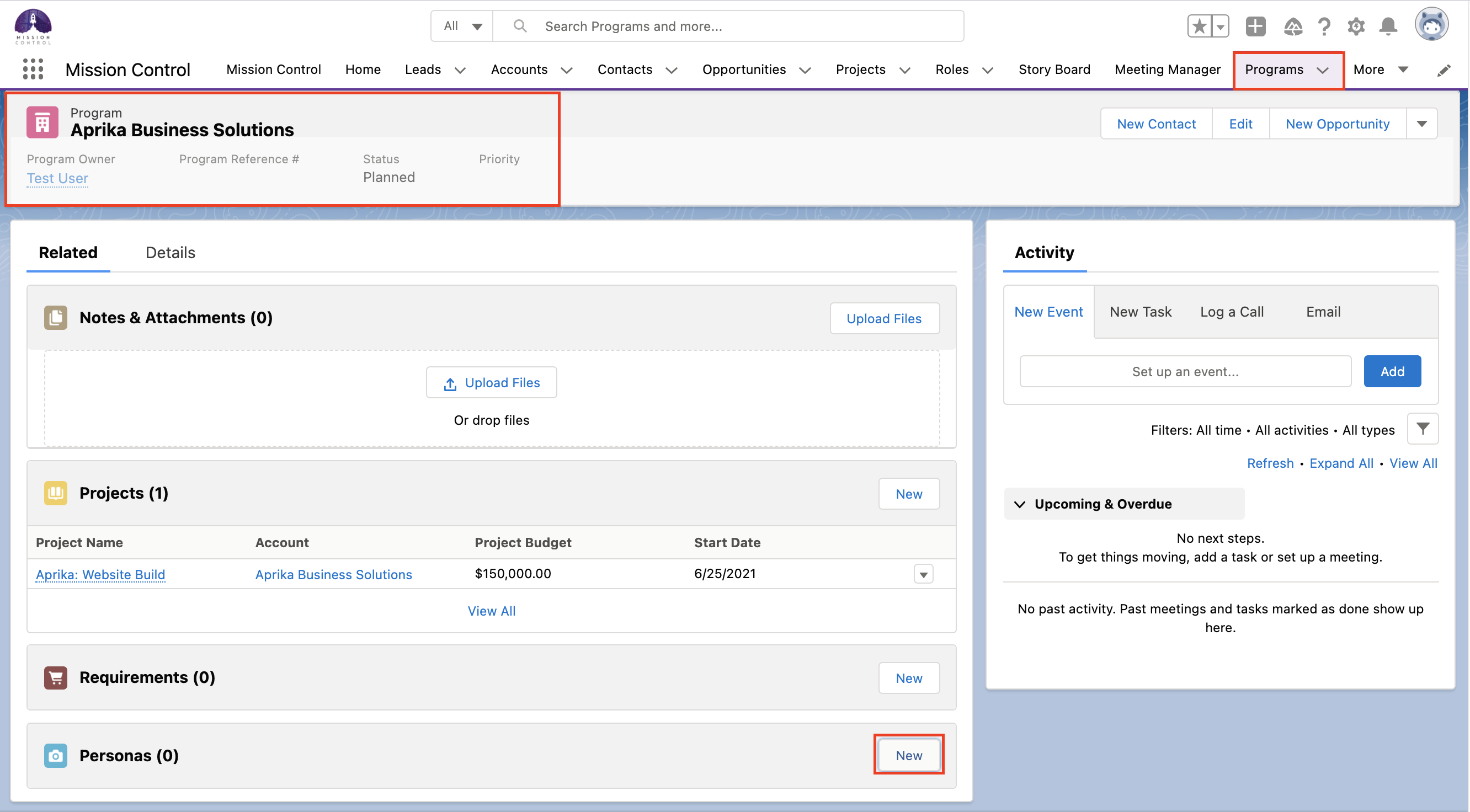Screen dimensions: 1470x812
Task: Open the Help question mark icon
Action: coord(1324,26)
